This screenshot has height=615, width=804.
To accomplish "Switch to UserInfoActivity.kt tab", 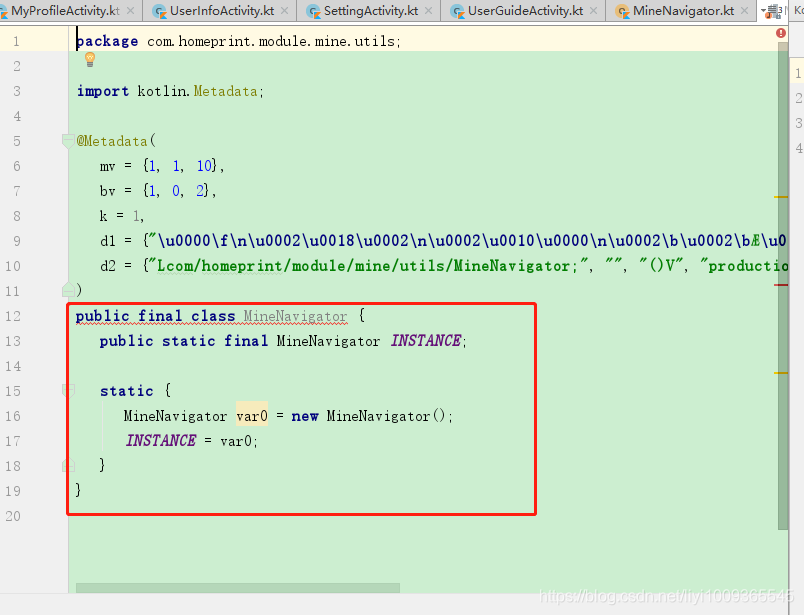I will [x=222, y=10].
